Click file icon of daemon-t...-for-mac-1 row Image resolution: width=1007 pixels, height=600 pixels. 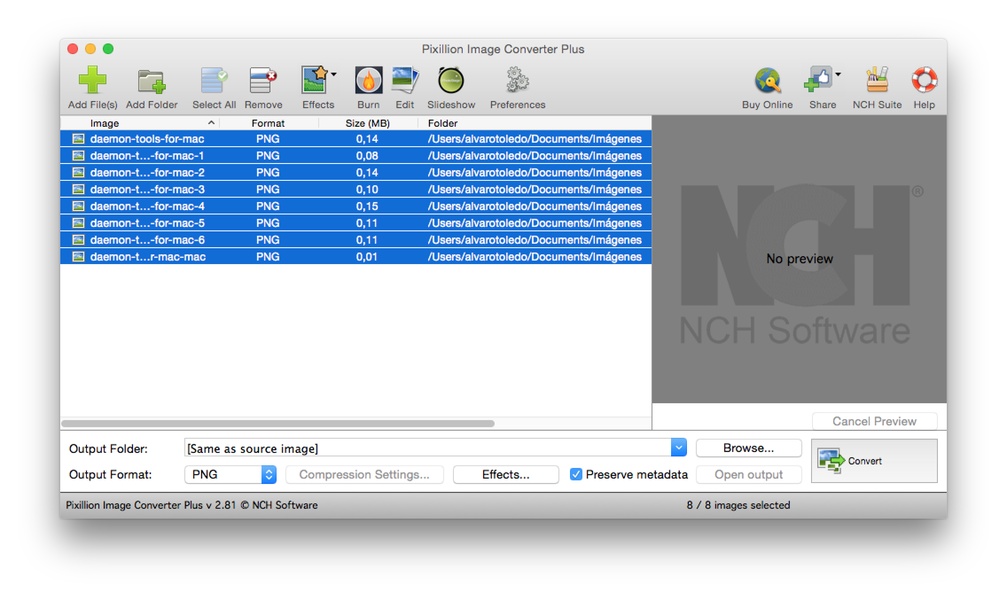click(x=78, y=155)
